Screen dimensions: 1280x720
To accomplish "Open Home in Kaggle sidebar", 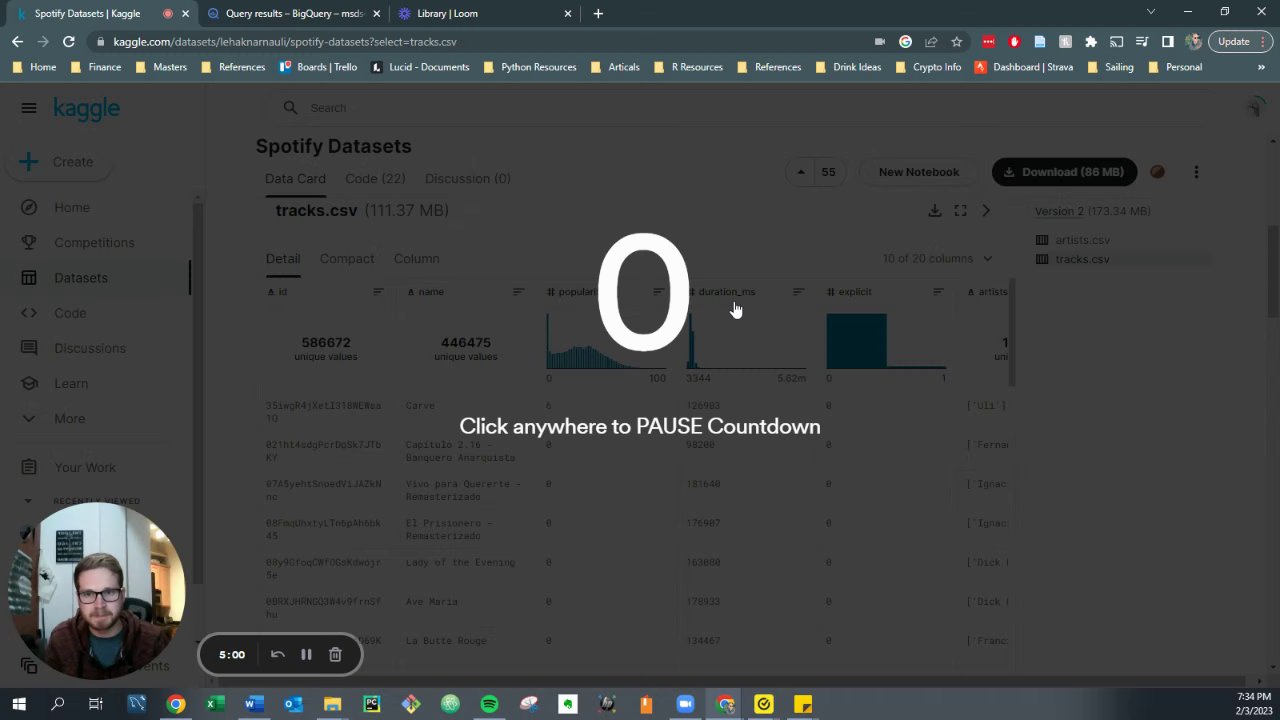I will click(x=72, y=207).
